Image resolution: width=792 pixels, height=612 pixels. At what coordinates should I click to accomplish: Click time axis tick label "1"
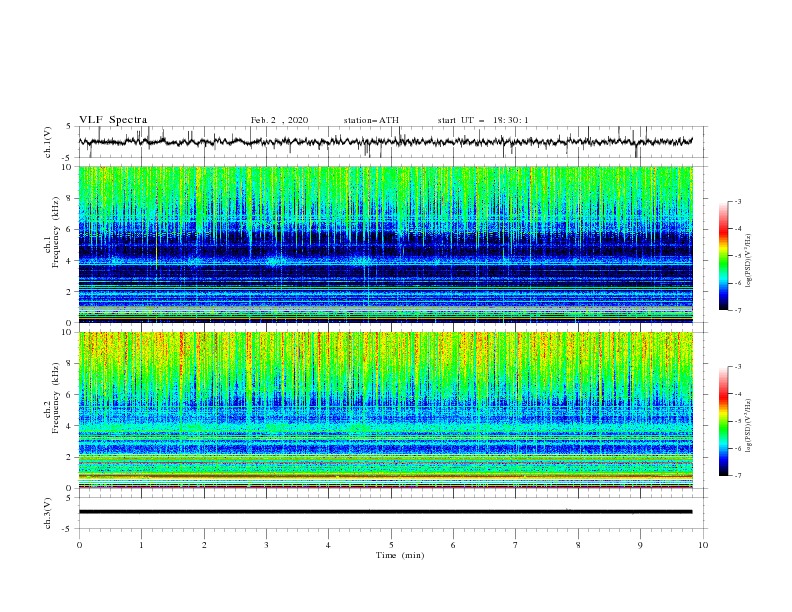pyautogui.click(x=141, y=545)
